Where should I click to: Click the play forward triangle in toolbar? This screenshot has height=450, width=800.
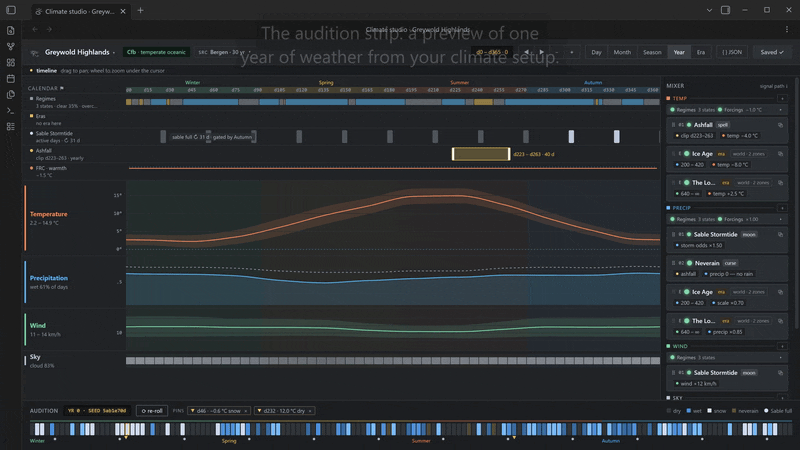[x=541, y=52]
